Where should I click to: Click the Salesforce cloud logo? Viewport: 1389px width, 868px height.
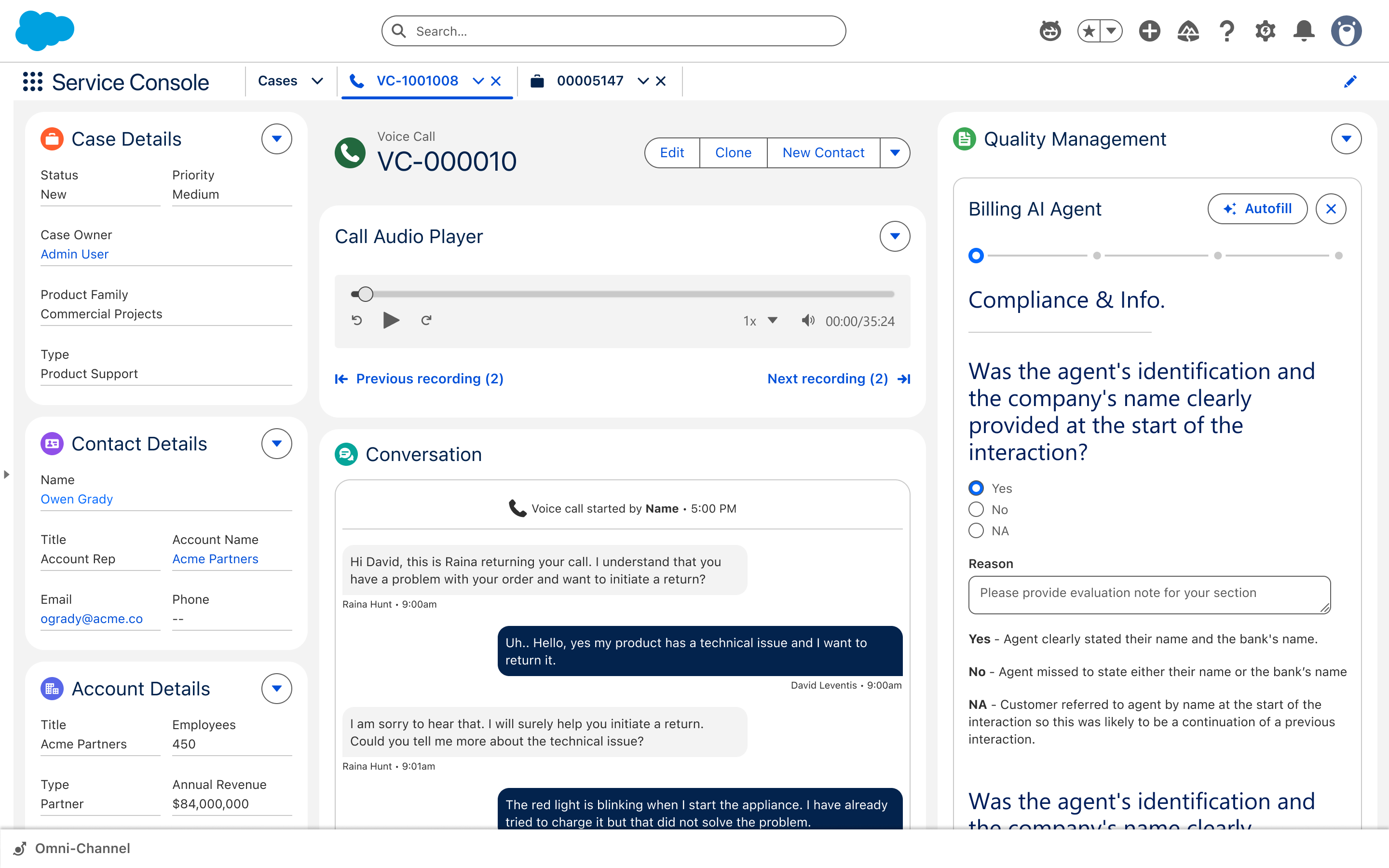tap(45, 31)
